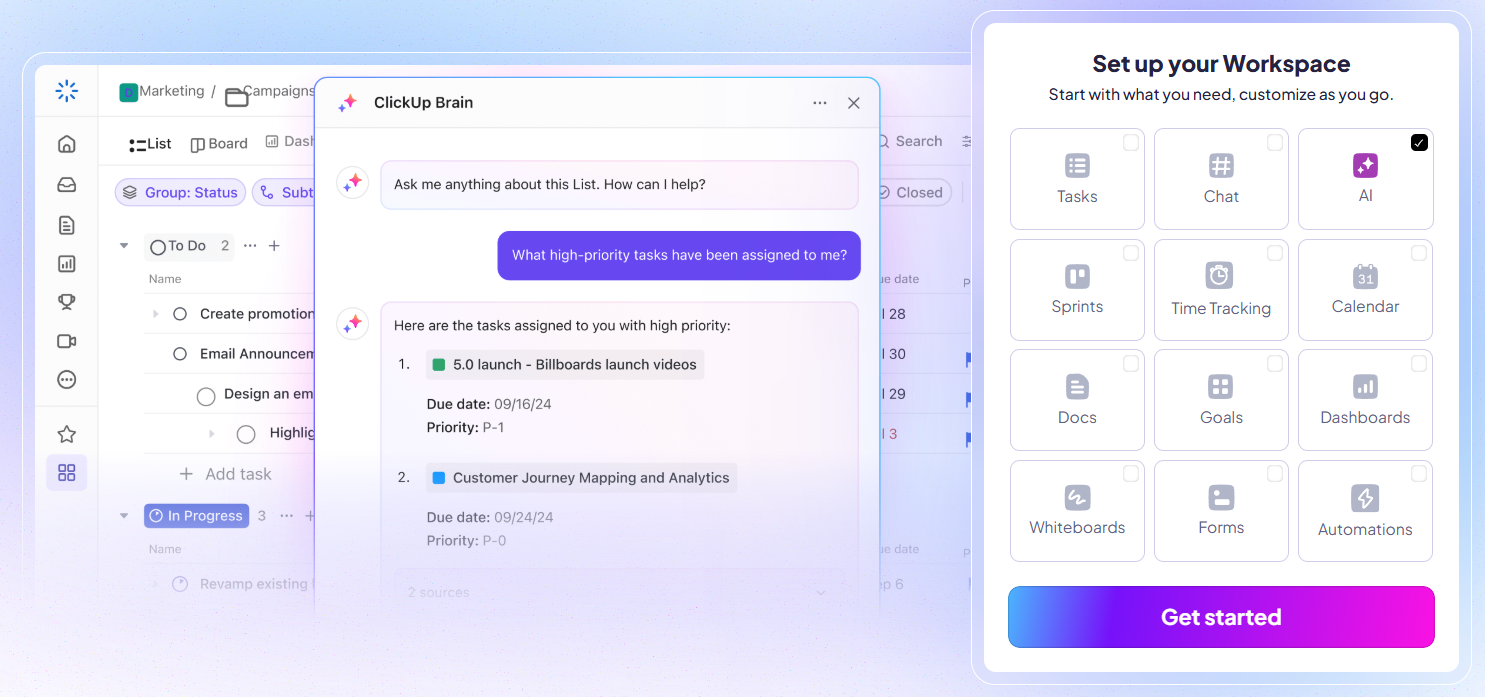
Task: Tick the Sprints checkbox
Action: coord(1131,253)
